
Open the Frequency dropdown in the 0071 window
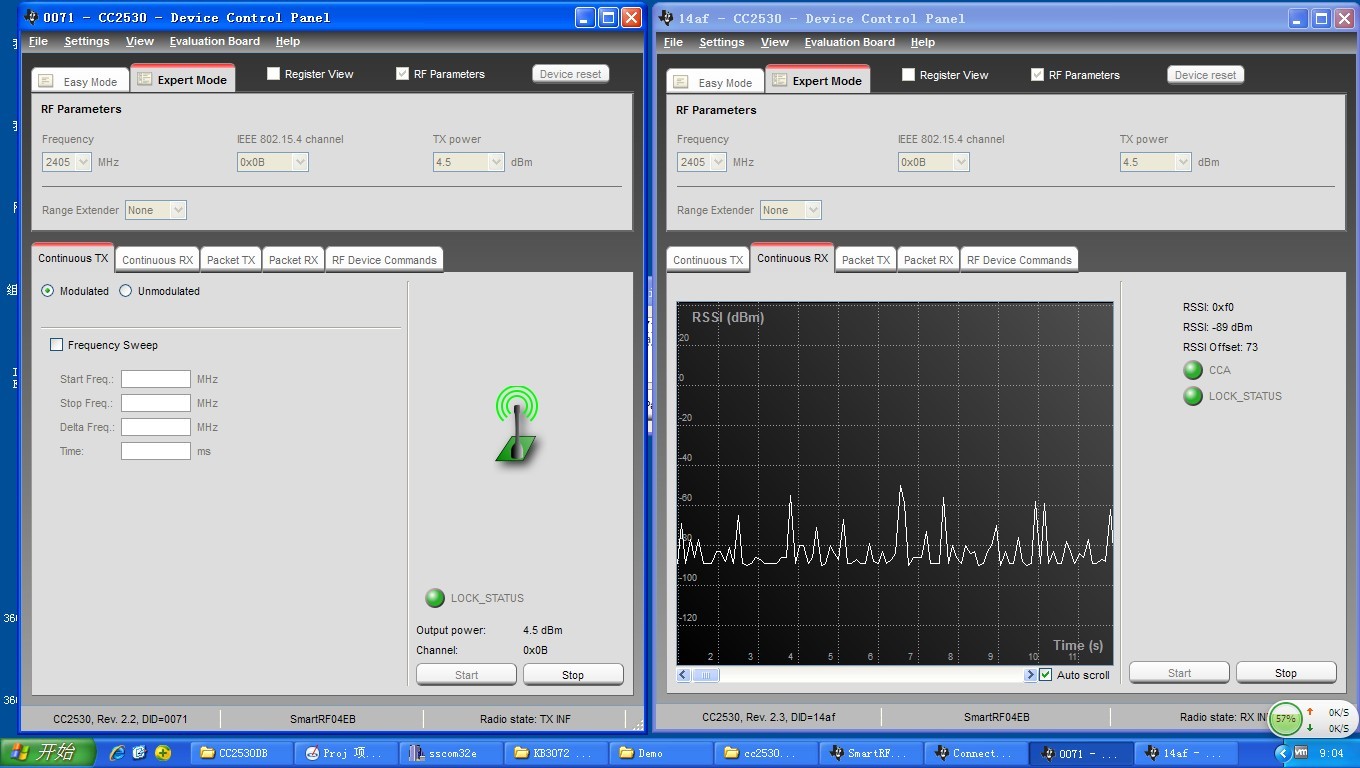pos(66,162)
